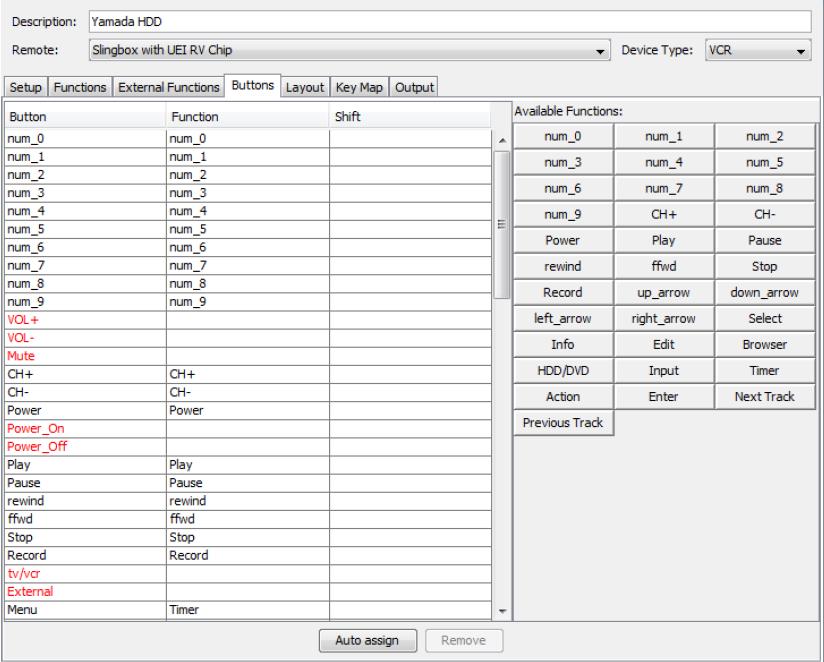Pick the up_arrow function button
This screenshot has width=824, height=662.
664,293
